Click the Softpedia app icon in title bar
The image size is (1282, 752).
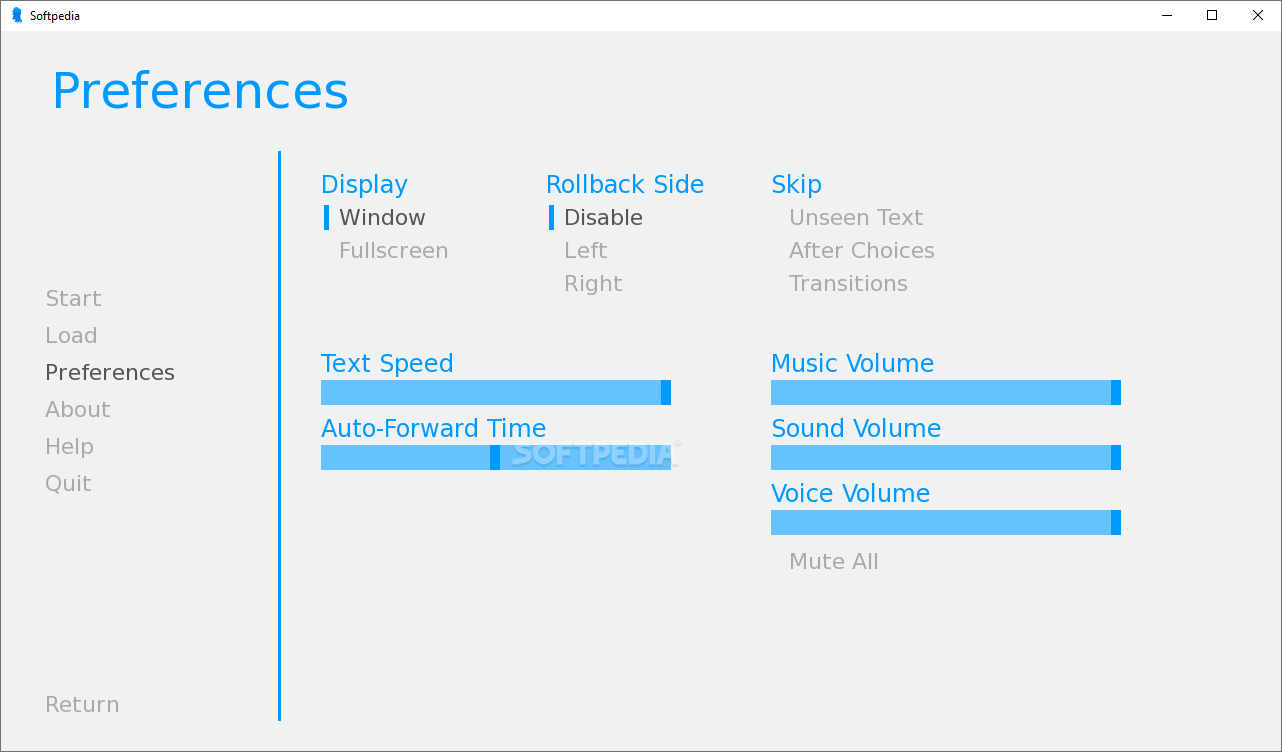pyautogui.click(x=17, y=15)
